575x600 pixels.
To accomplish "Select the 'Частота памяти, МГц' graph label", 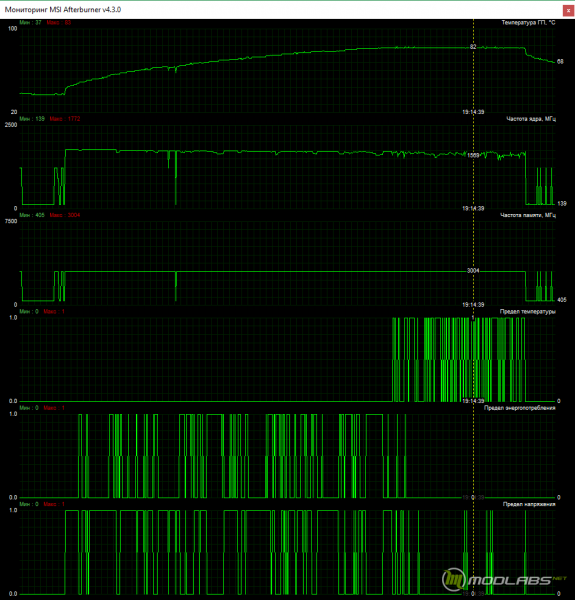I will pos(528,215).
